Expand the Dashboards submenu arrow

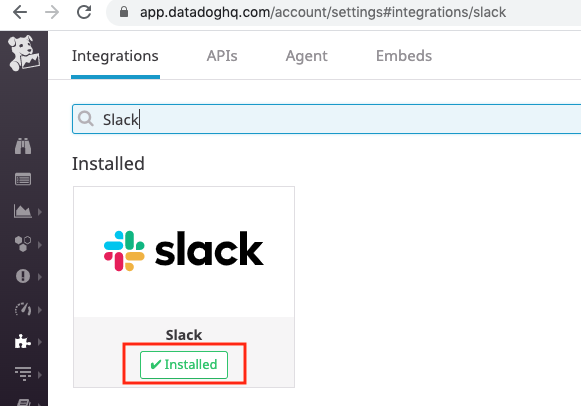coord(40,212)
